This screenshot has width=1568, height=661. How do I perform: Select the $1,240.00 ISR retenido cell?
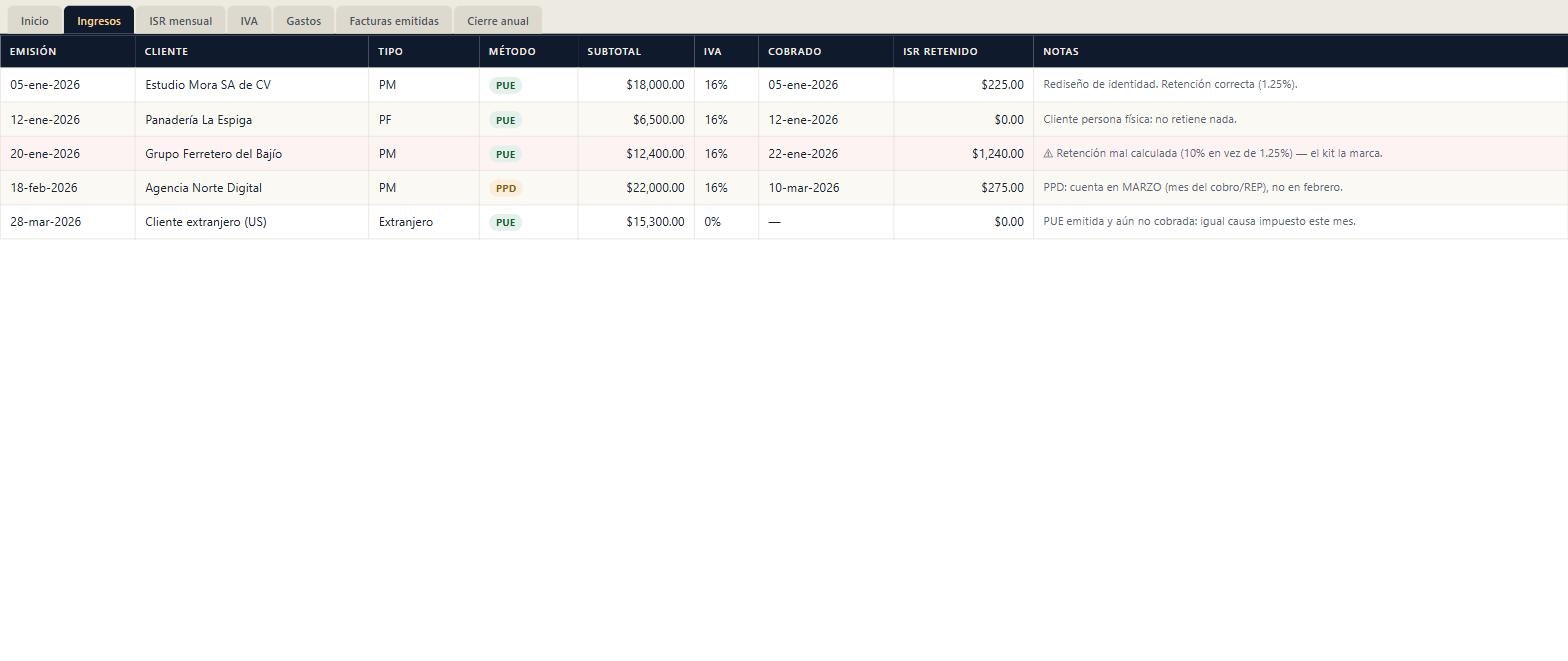point(963,154)
